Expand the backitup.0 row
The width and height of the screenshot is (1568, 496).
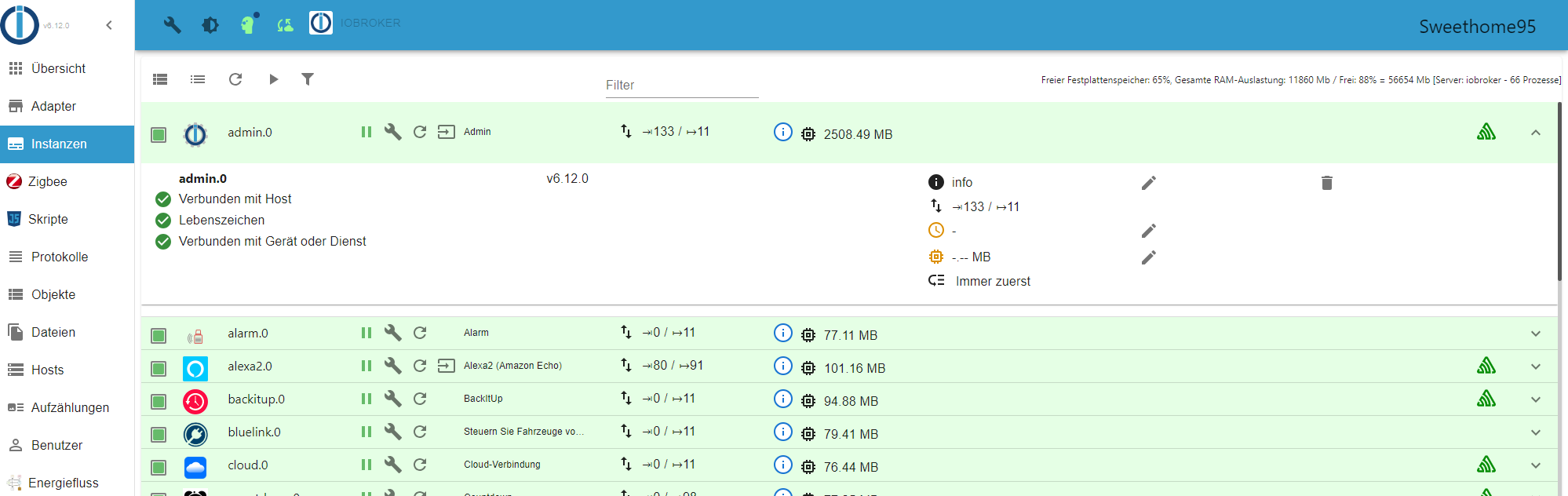coord(1536,399)
